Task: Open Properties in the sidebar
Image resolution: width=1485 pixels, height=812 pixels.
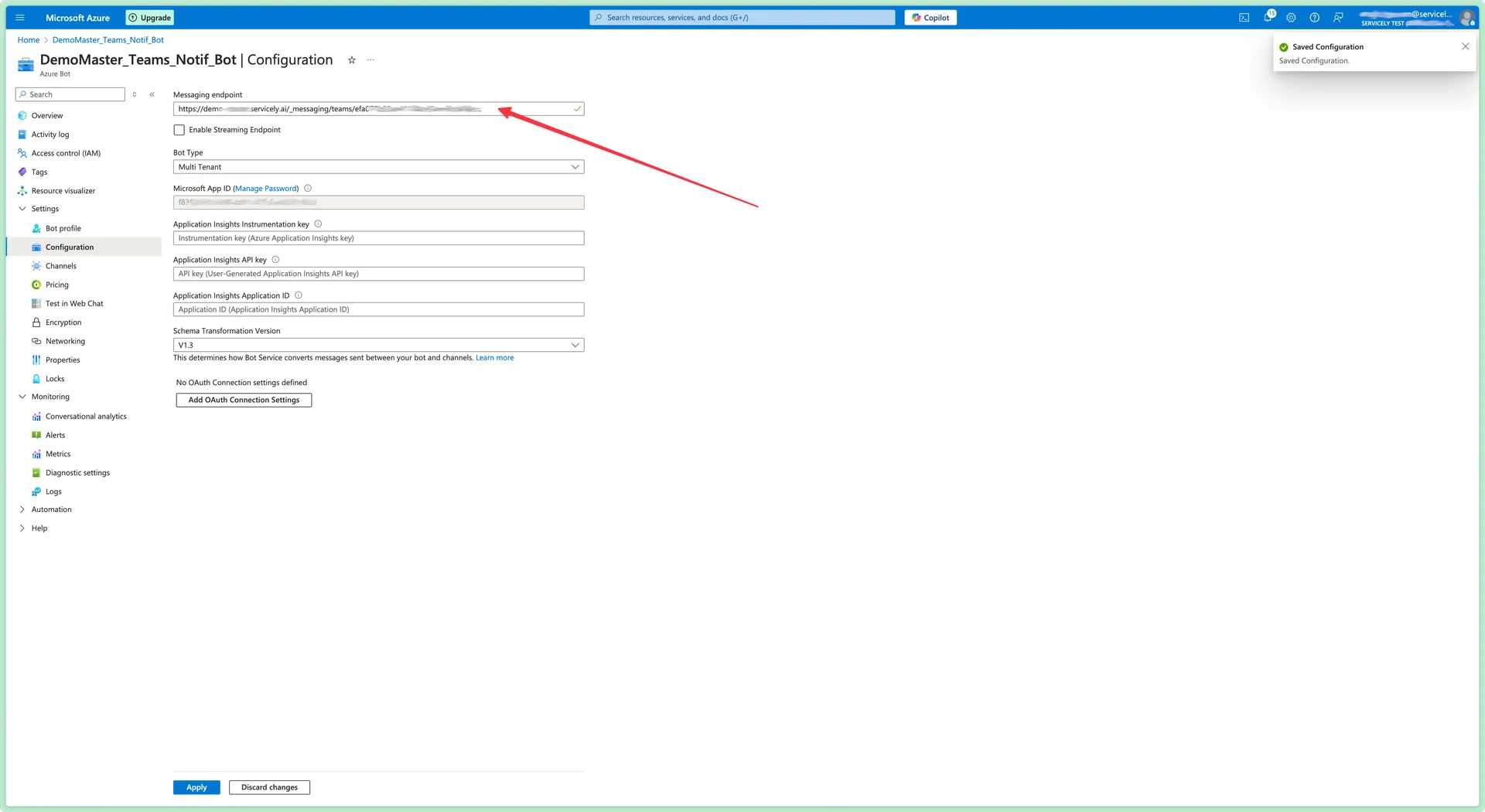Action: point(63,360)
